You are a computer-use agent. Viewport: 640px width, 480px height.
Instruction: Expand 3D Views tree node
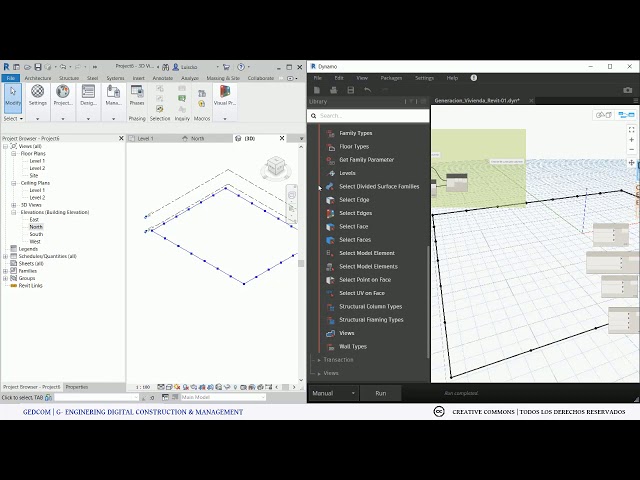pyautogui.click(x=13, y=205)
